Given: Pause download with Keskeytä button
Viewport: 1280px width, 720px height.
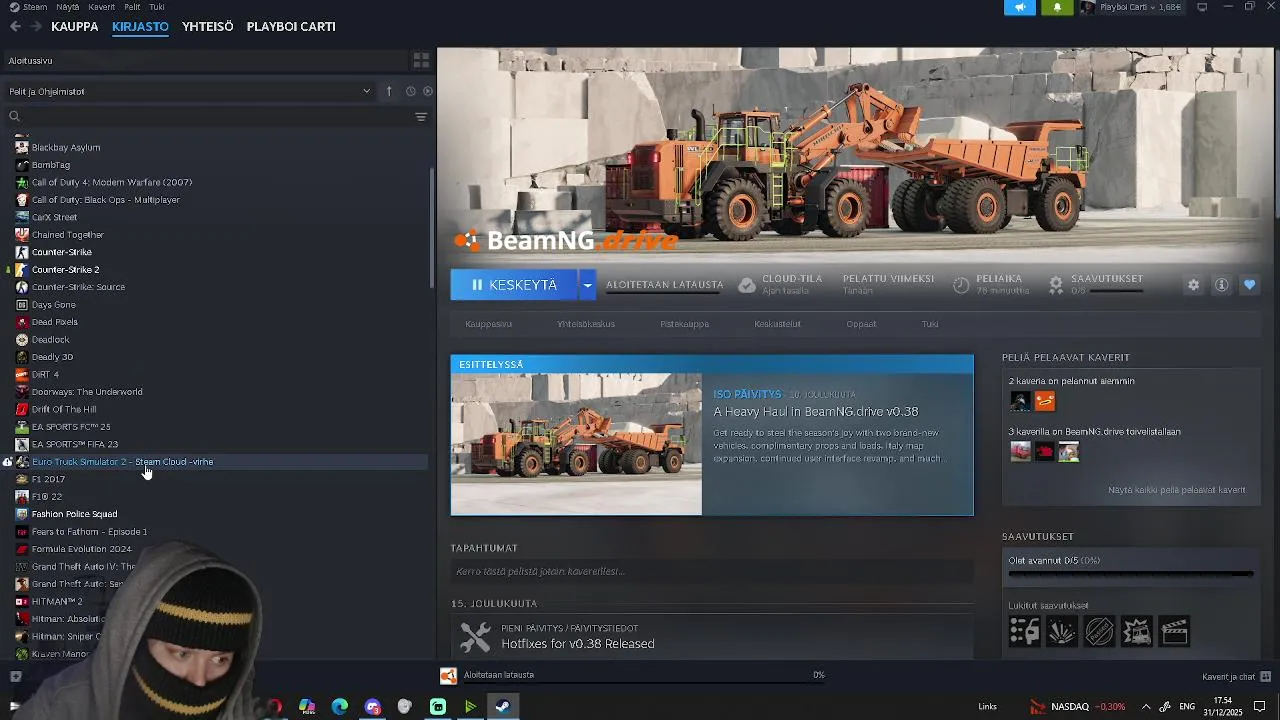Looking at the screenshot, I should point(514,285).
